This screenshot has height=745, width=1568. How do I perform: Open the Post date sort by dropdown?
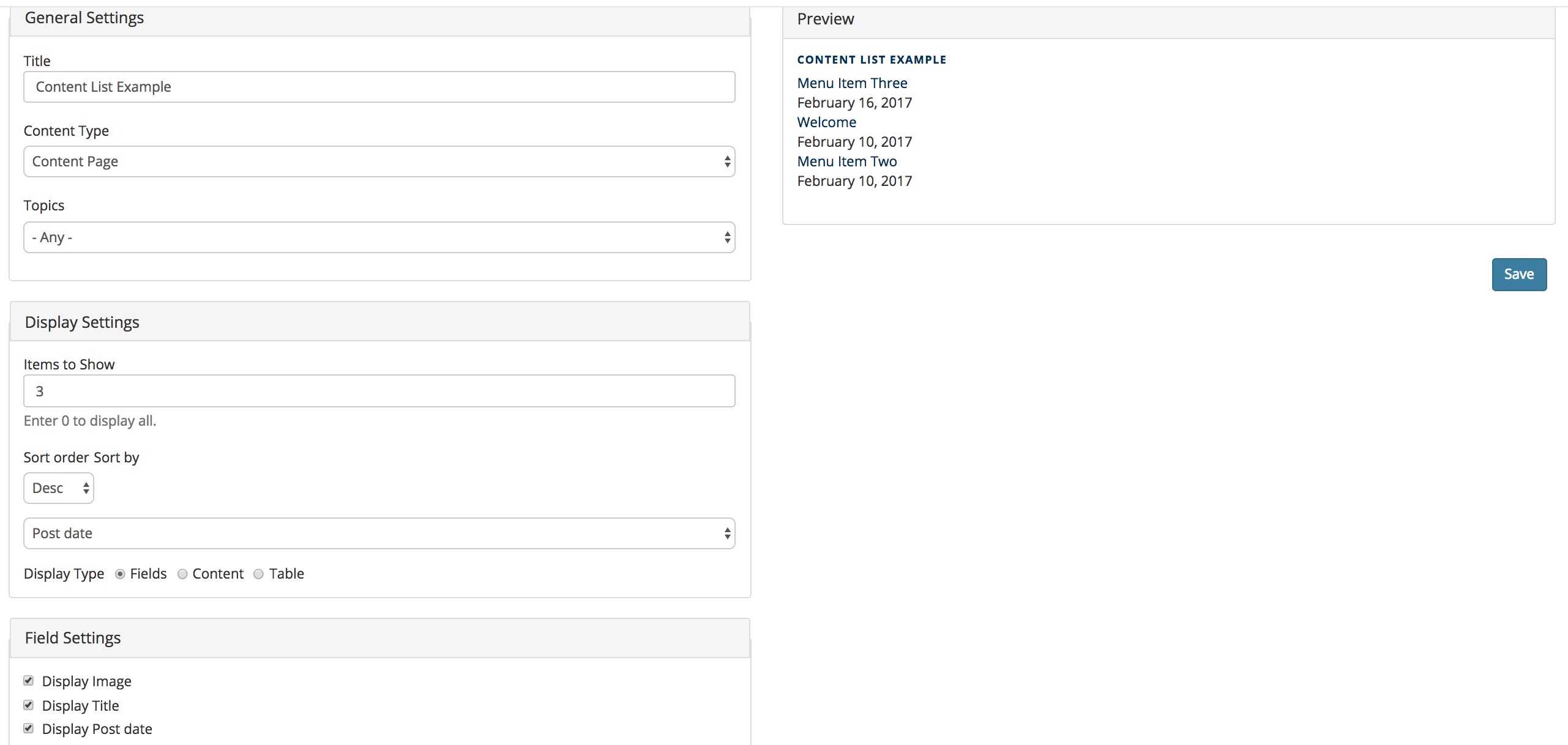point(379,533)
